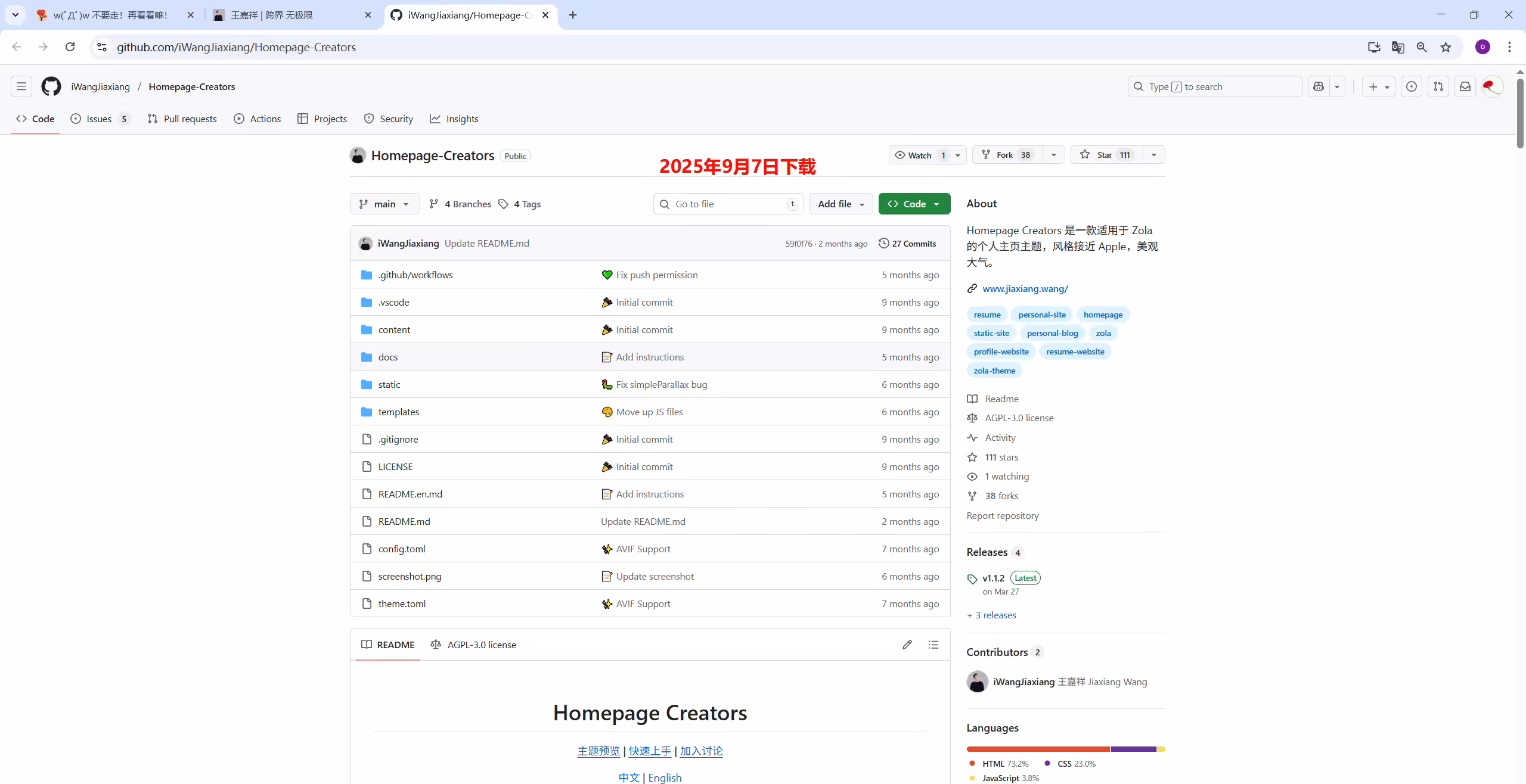Viewport: 1526px width, 784px height.
Task: Click the page vertical scrollbar thumb
Action: (x=1520, y=112)
